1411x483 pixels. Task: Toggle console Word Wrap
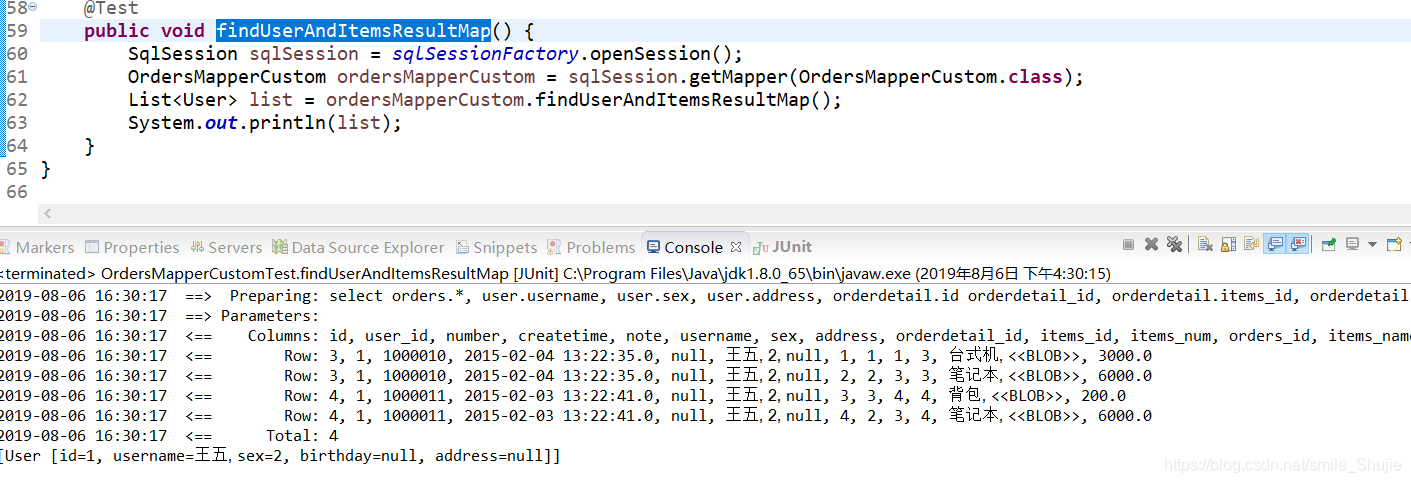pyautogui.click(x=1251, y=244)
